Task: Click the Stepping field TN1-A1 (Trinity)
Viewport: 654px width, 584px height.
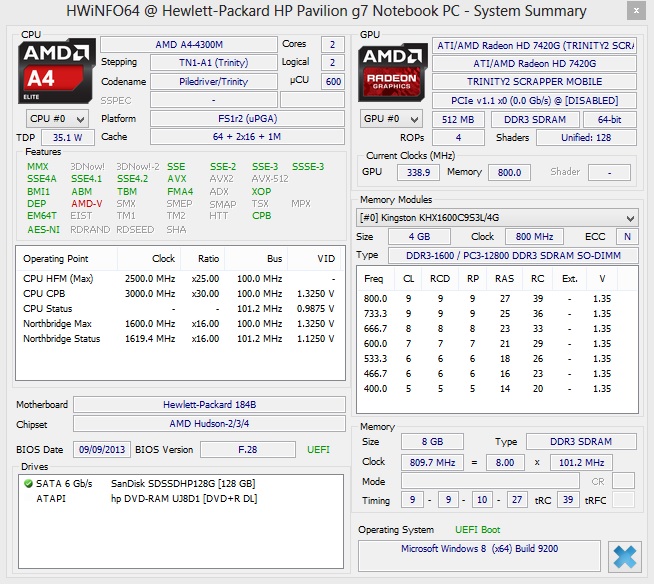Action: [x=214, y=63]
